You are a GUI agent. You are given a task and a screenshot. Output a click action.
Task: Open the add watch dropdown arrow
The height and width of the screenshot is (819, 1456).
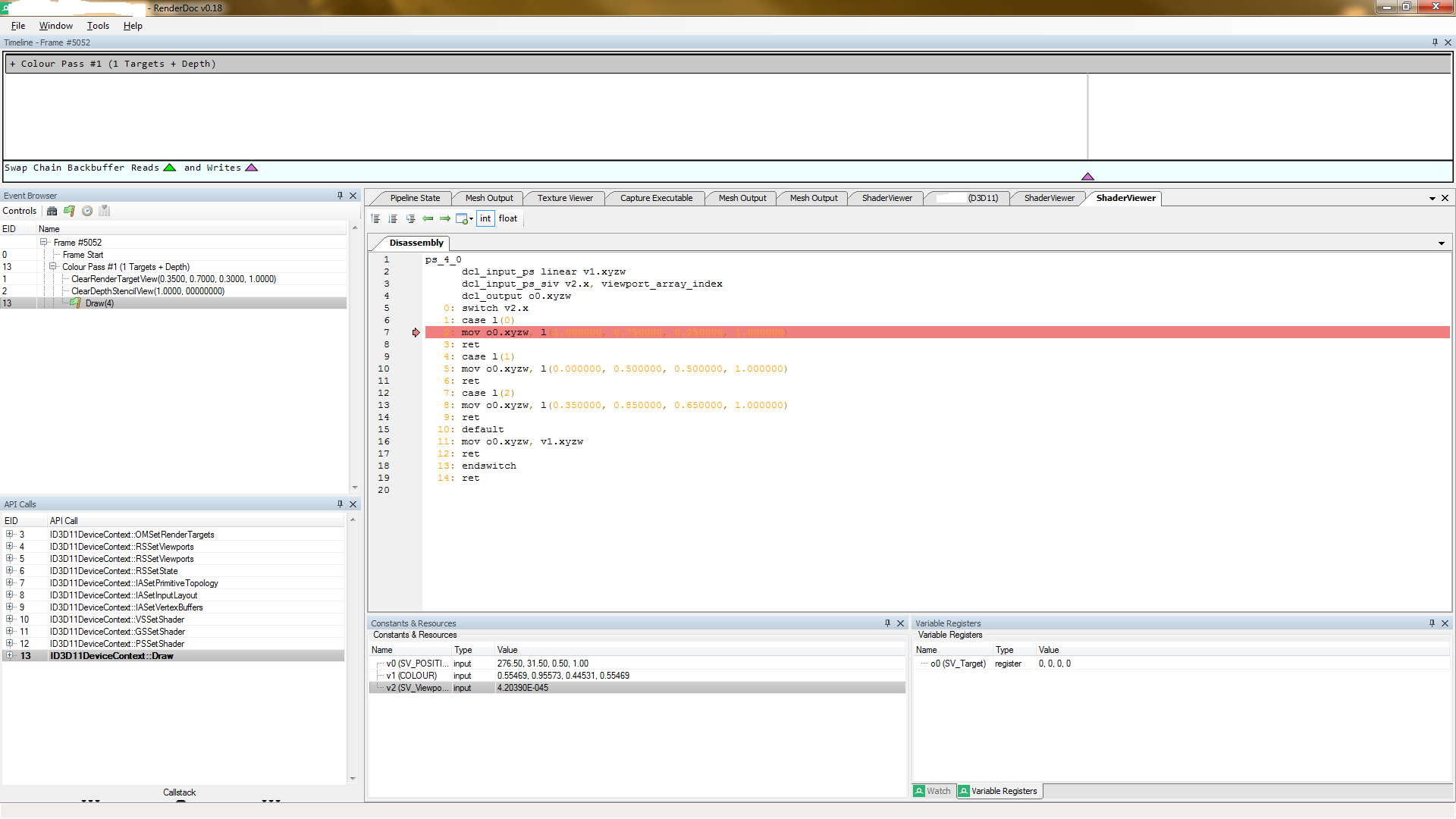[472, 219]
